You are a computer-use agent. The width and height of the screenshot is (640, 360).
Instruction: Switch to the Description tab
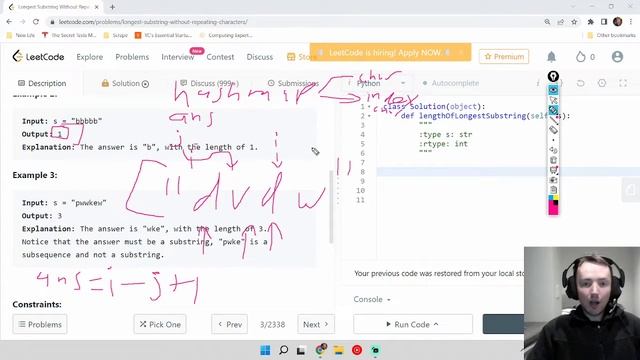click(42, 83)
